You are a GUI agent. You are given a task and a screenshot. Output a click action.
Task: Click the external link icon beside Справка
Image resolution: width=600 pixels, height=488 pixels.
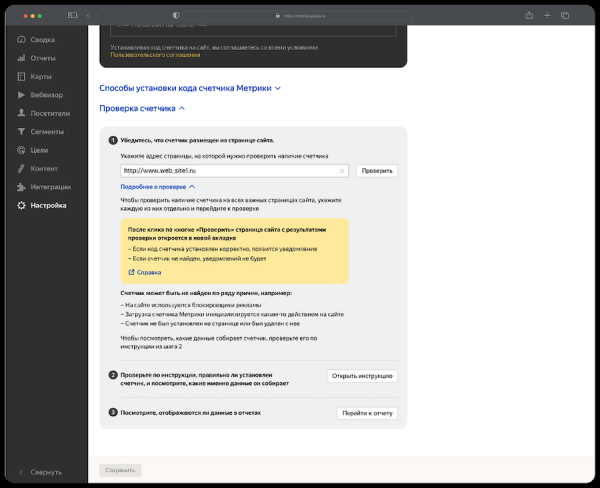131,272
